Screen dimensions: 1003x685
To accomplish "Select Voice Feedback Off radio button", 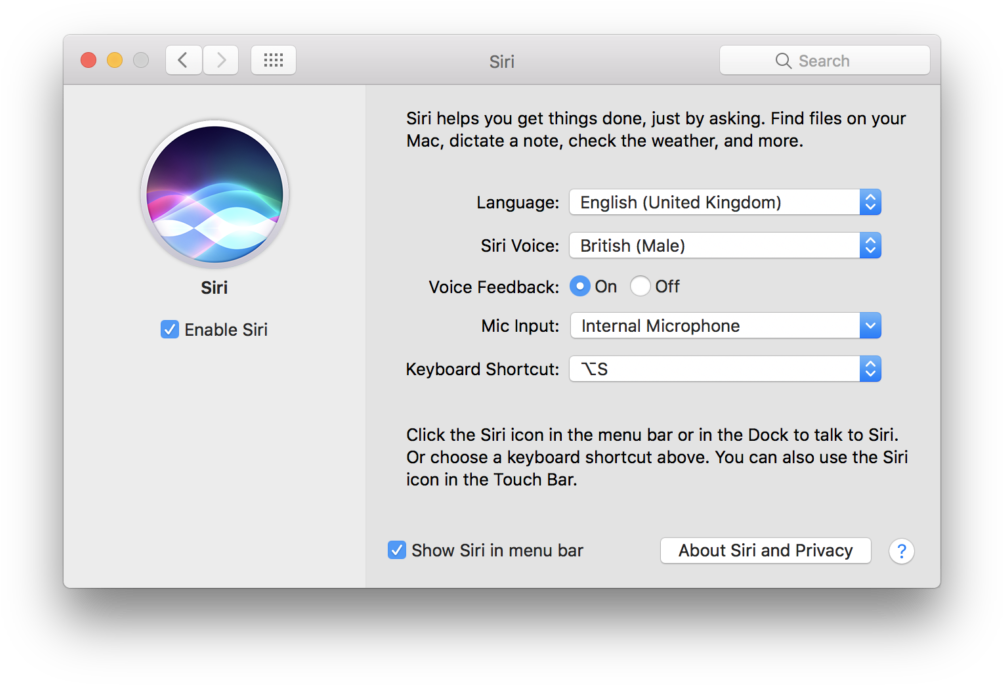I will click(640, 286).
